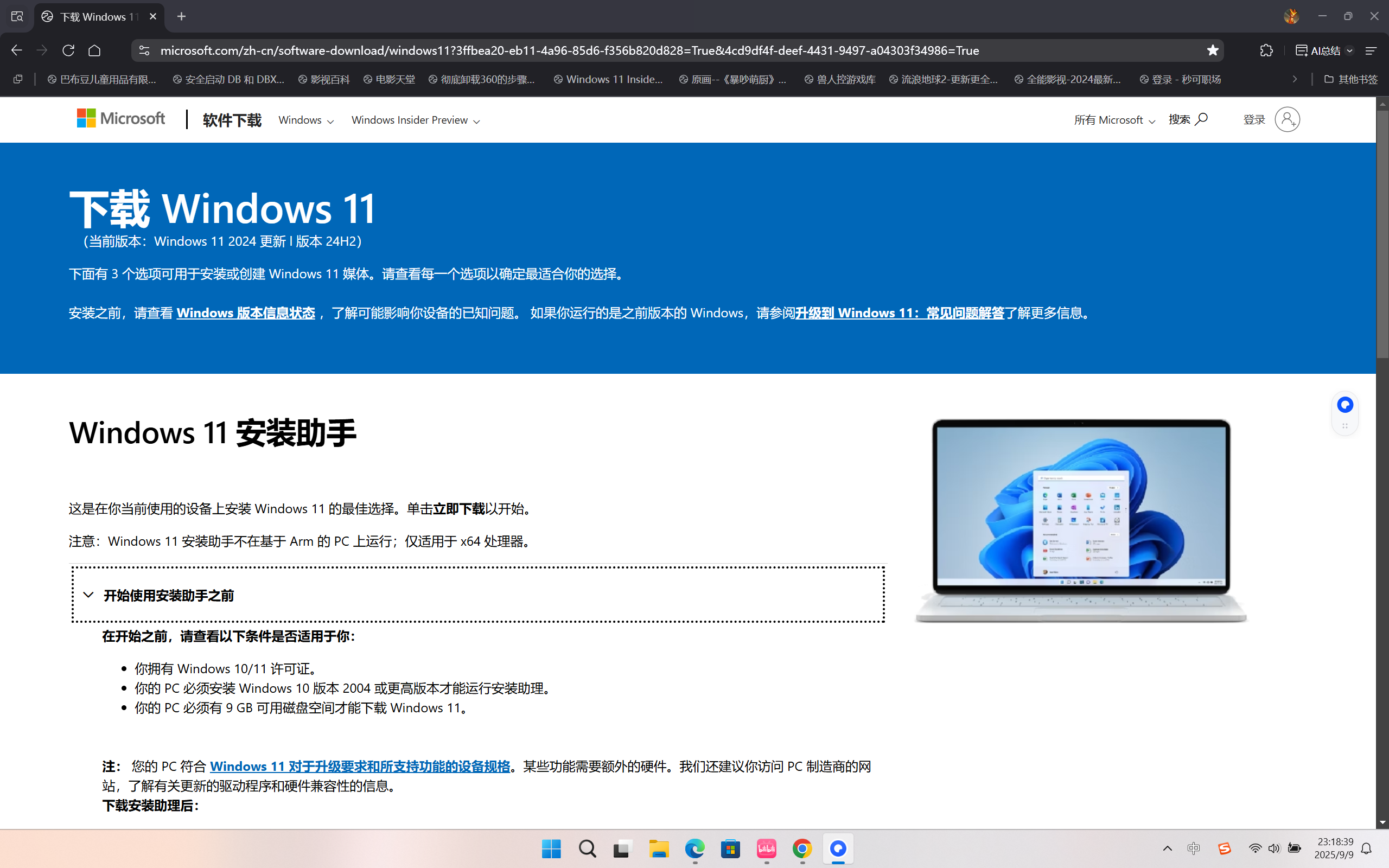Open Windows 版本信息状态 link
Viewport: 1389px width, 868px height.
246,313
